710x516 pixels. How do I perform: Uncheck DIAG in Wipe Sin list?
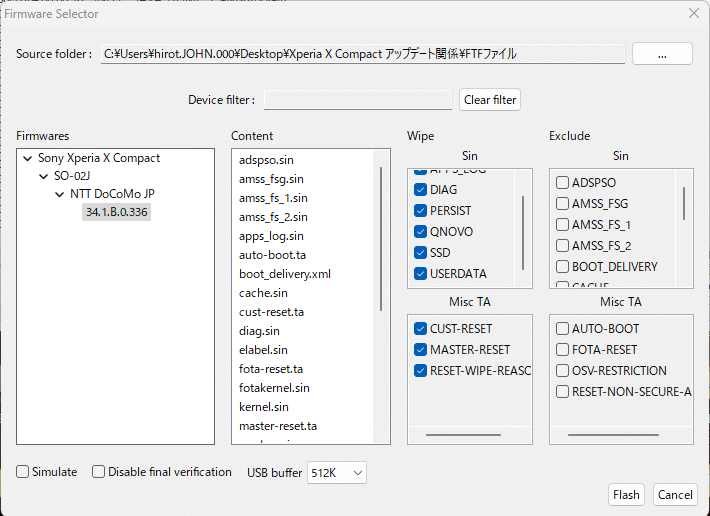point(420,190)
